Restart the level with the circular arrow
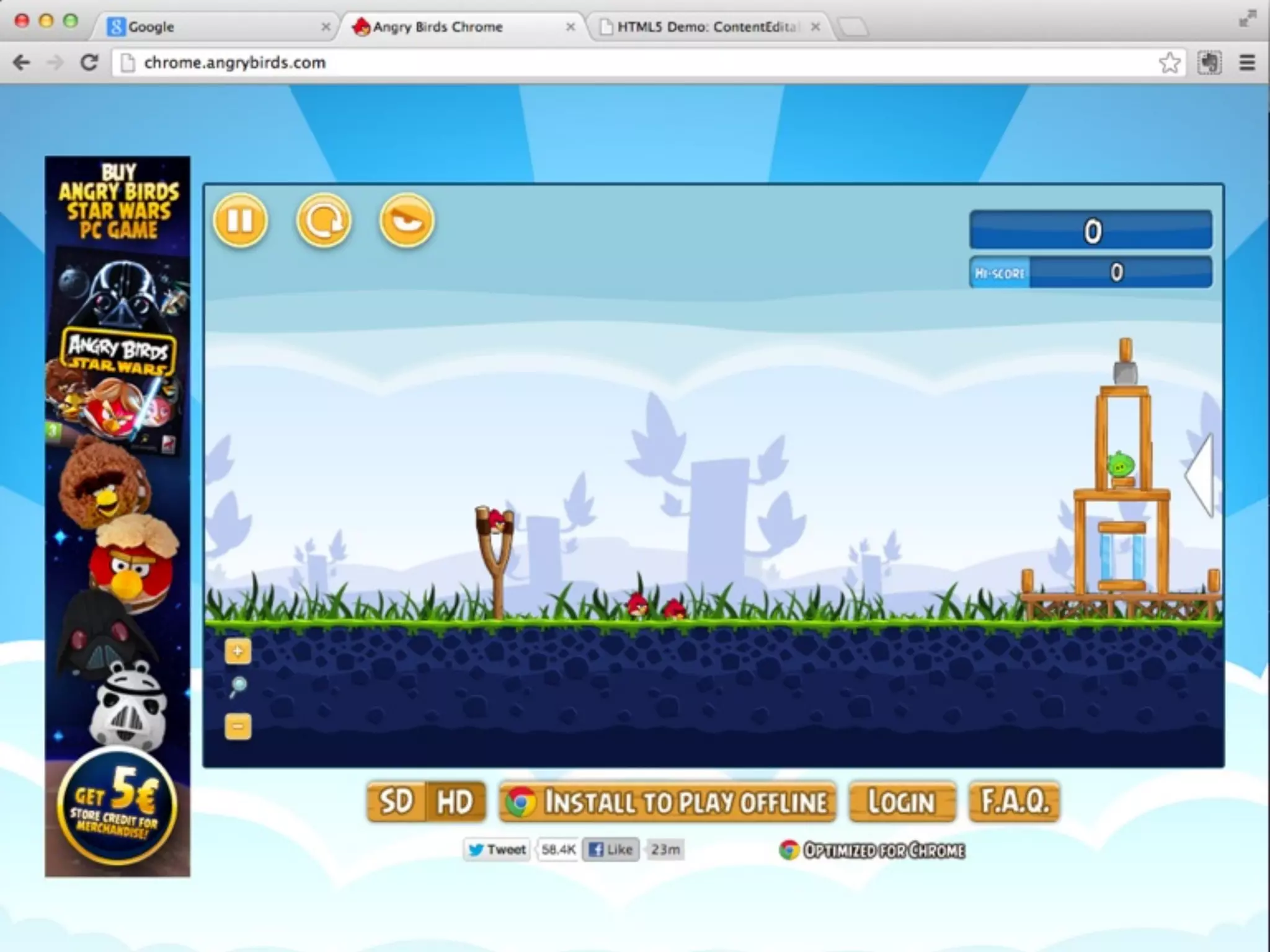The image size is (1270, 952). pos(324,221)
